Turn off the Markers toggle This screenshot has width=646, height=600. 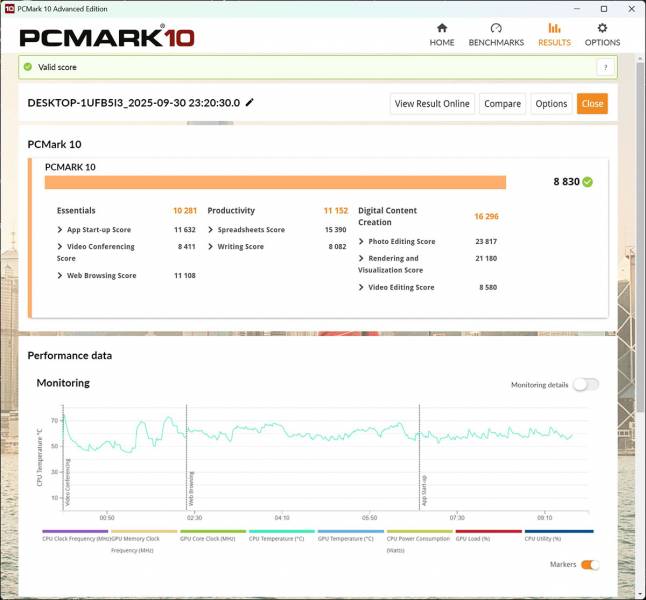click(590, 565)
